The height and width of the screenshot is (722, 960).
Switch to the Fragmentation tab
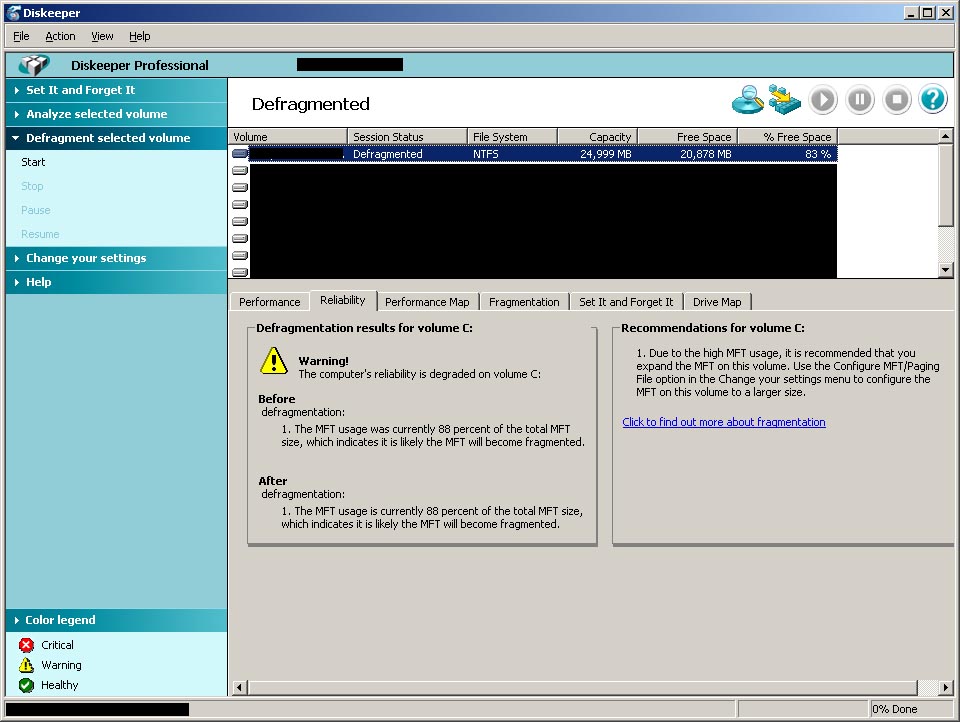tap(524, 302)
